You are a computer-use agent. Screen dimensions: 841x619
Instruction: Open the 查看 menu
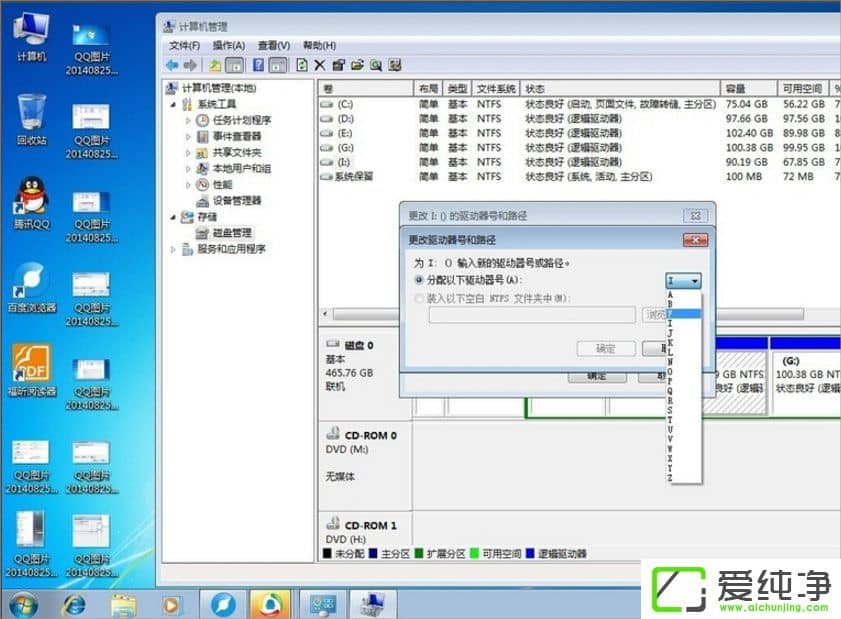[x=275, y=45]
